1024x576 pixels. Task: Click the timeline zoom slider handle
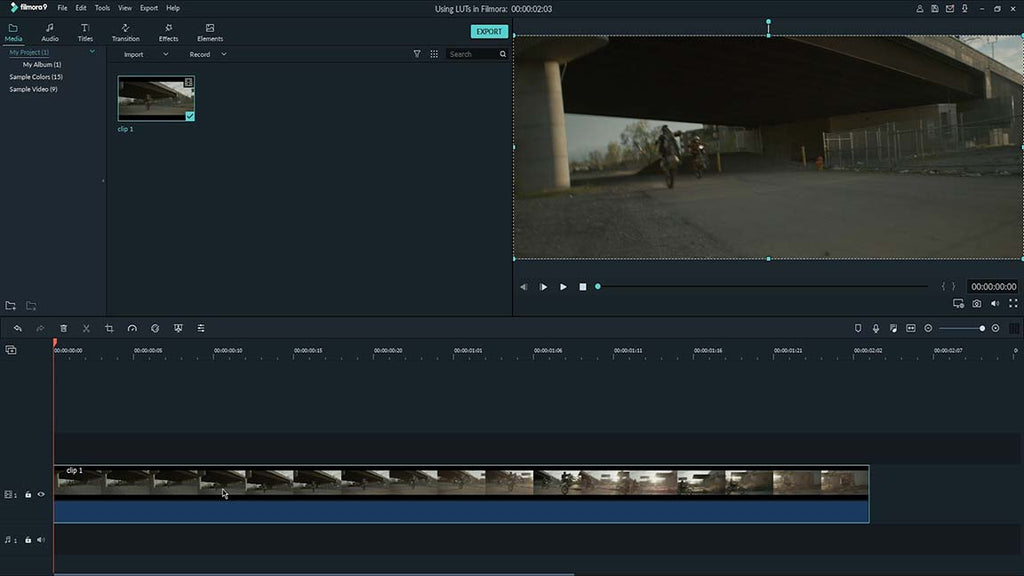(982, 328)
